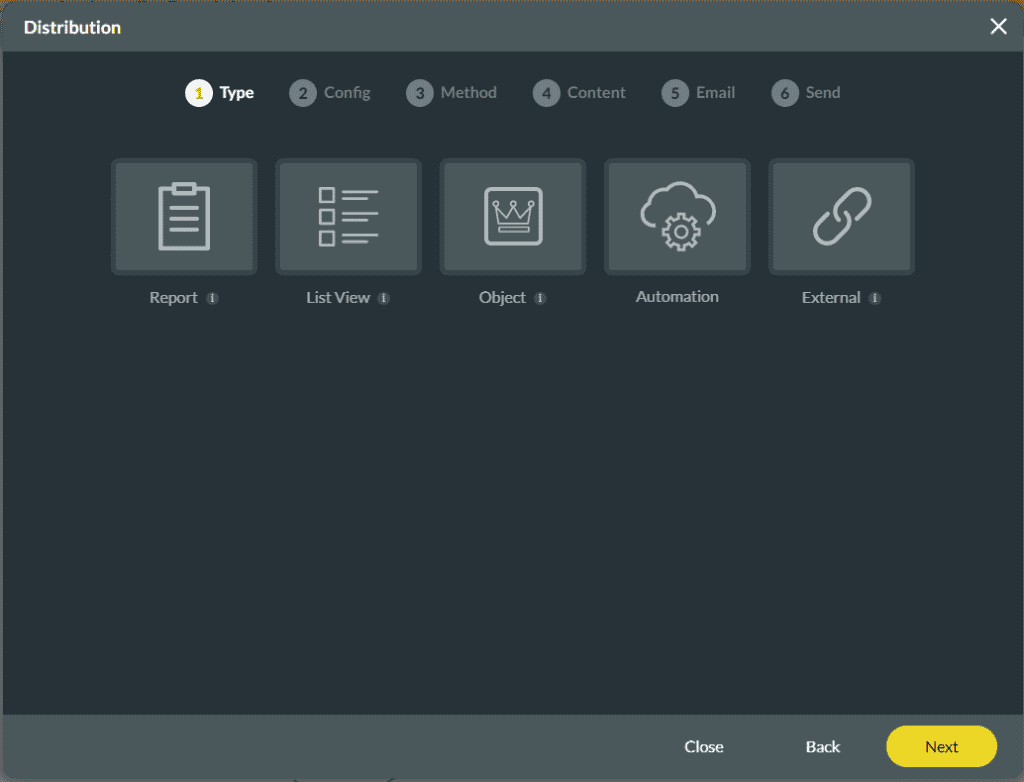Click the info icon next to External
Image resolution: width=1024 pixels, height=782 pixels.
[876, 298]
